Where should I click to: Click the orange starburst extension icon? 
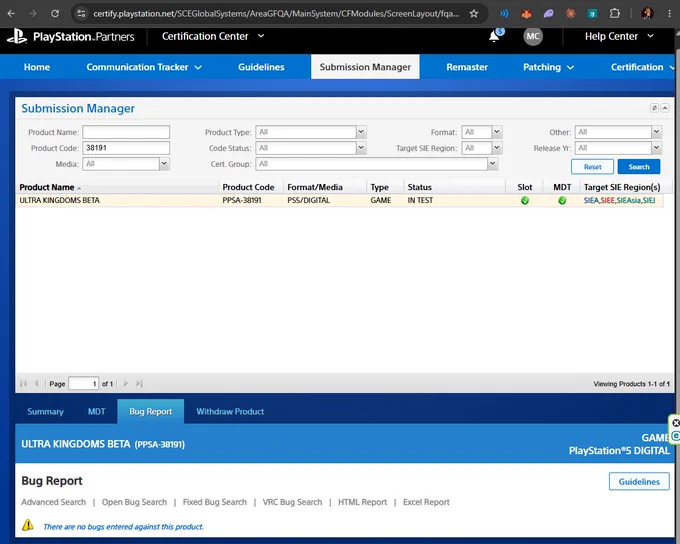pos(571,14)
